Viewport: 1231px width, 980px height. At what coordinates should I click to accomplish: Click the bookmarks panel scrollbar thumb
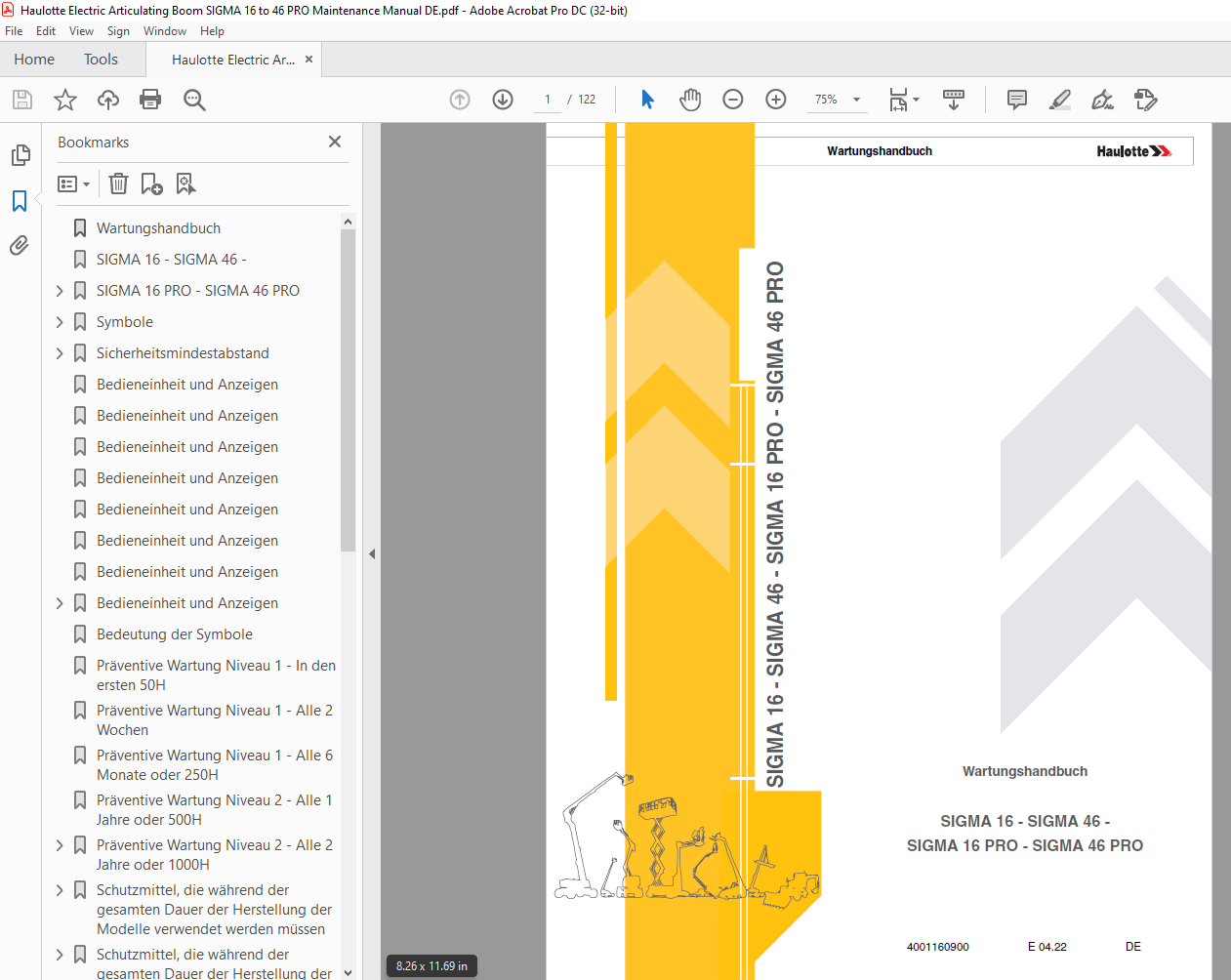click(x=348, y=390)
